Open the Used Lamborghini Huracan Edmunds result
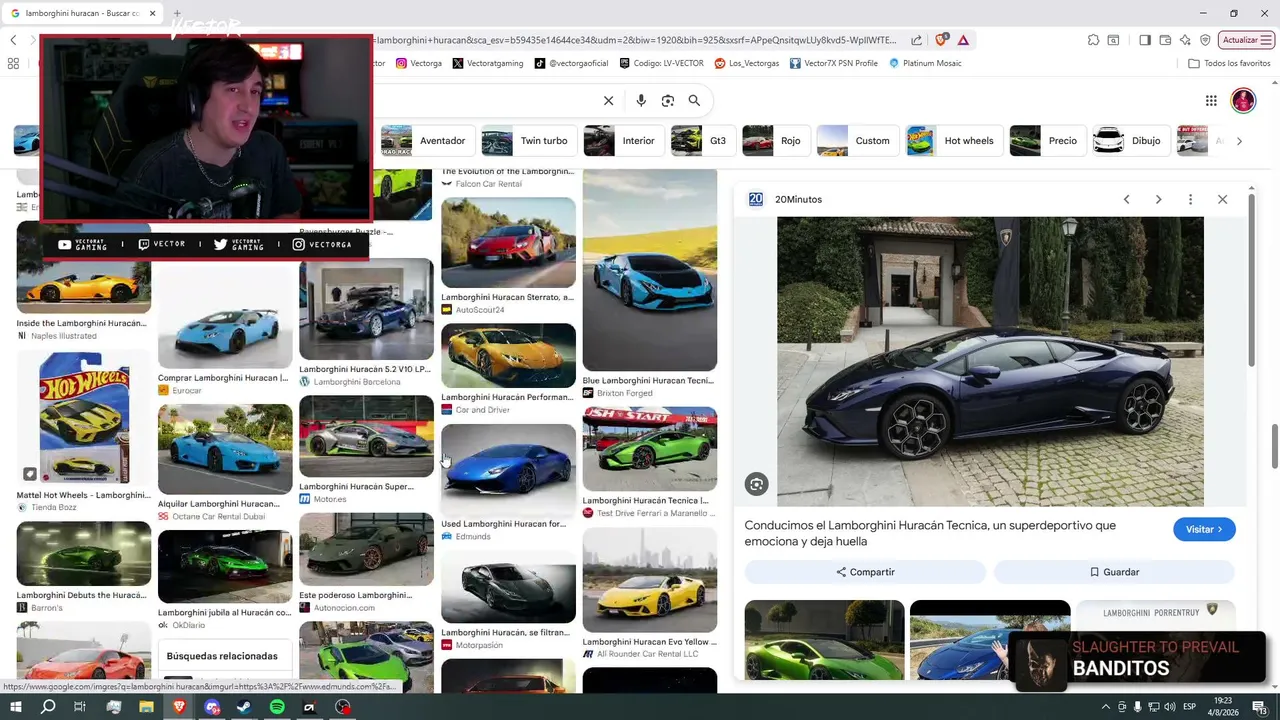The width and height of the screenshot is (1280, 720). tap(508, 470)
